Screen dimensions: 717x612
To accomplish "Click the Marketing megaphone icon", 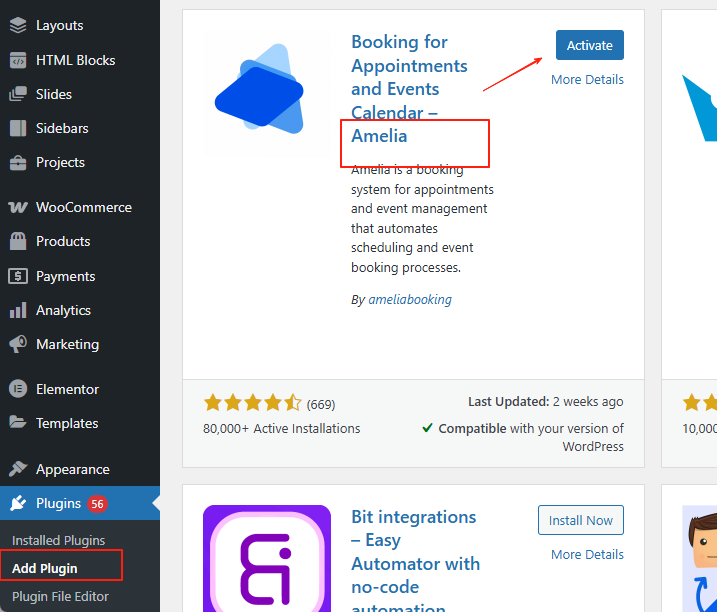I will click(x=18, y=344).
